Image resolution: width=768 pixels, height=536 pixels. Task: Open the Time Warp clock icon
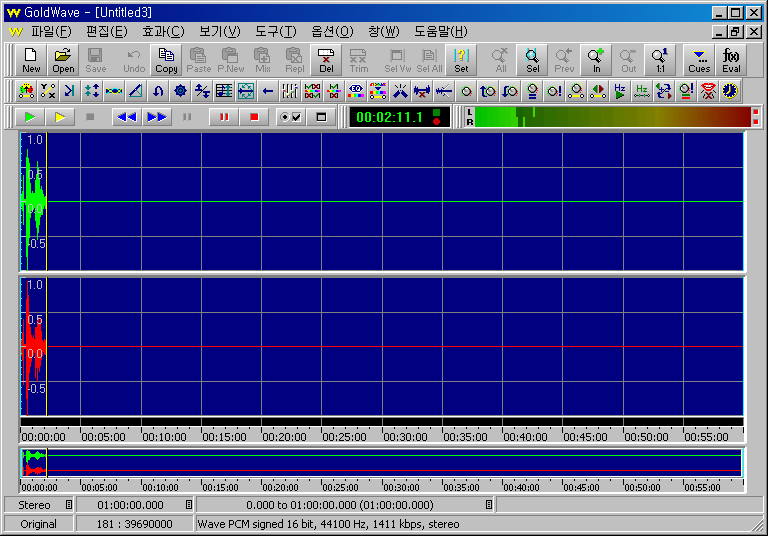point(730,91)
